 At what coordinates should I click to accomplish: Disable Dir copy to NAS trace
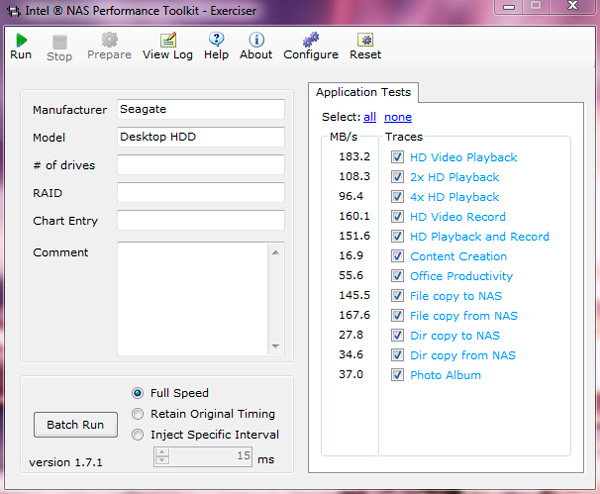tap(397, 336)
